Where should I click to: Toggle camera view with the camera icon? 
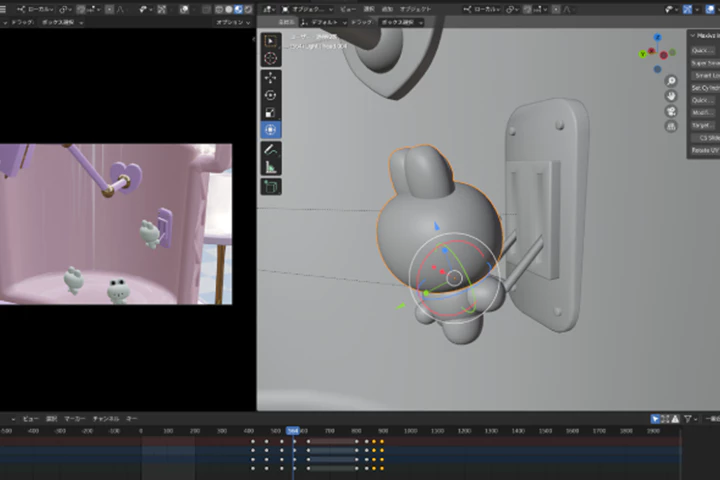point(671,111)
